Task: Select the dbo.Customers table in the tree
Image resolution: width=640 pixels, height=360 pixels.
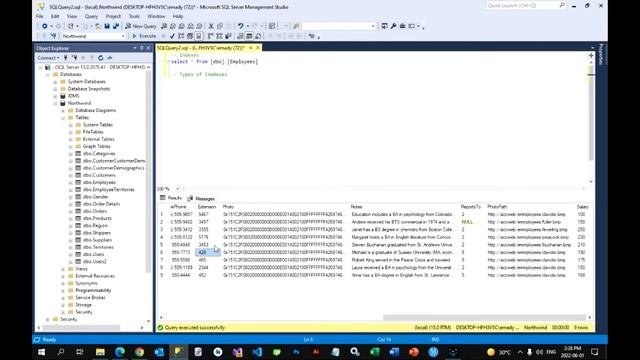Action: 99,175
